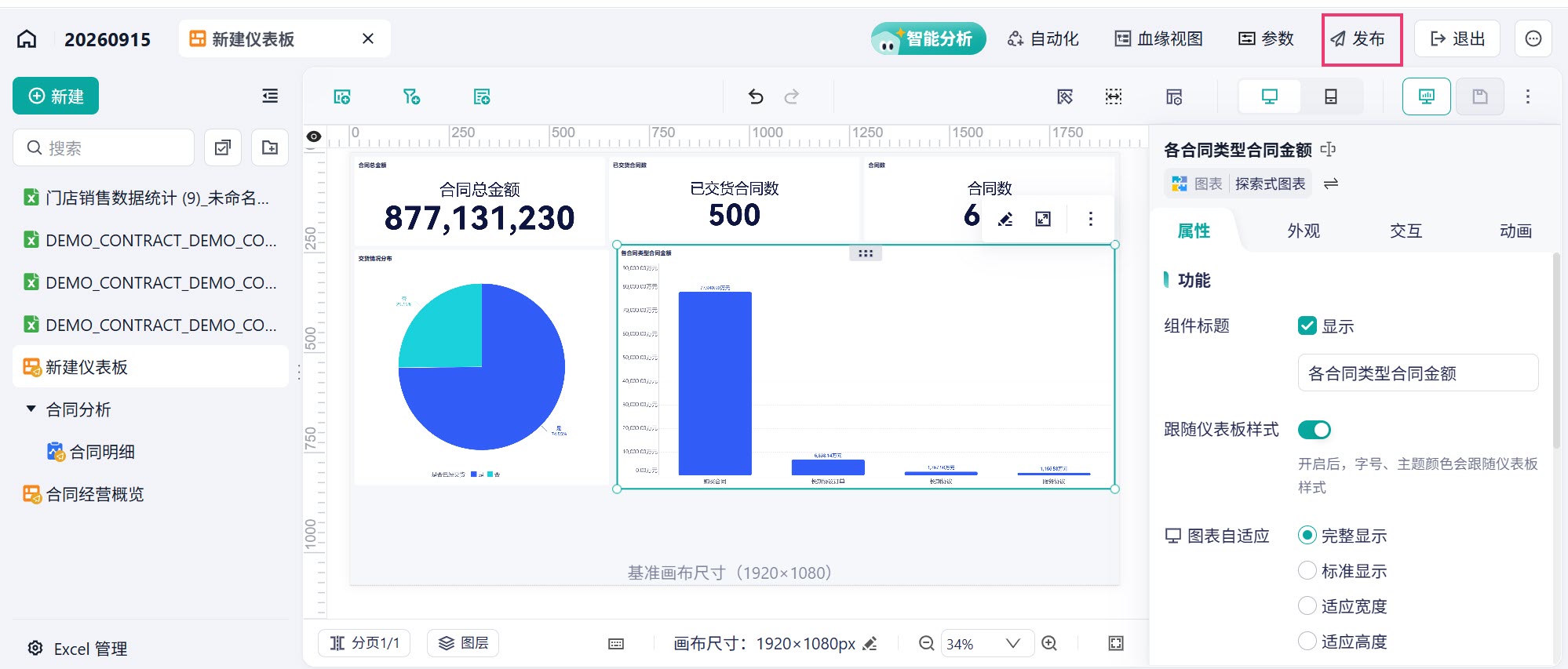
Task: Select 适应宽度 radio option
Action: pyautogui.click(x=1307, y=605)
